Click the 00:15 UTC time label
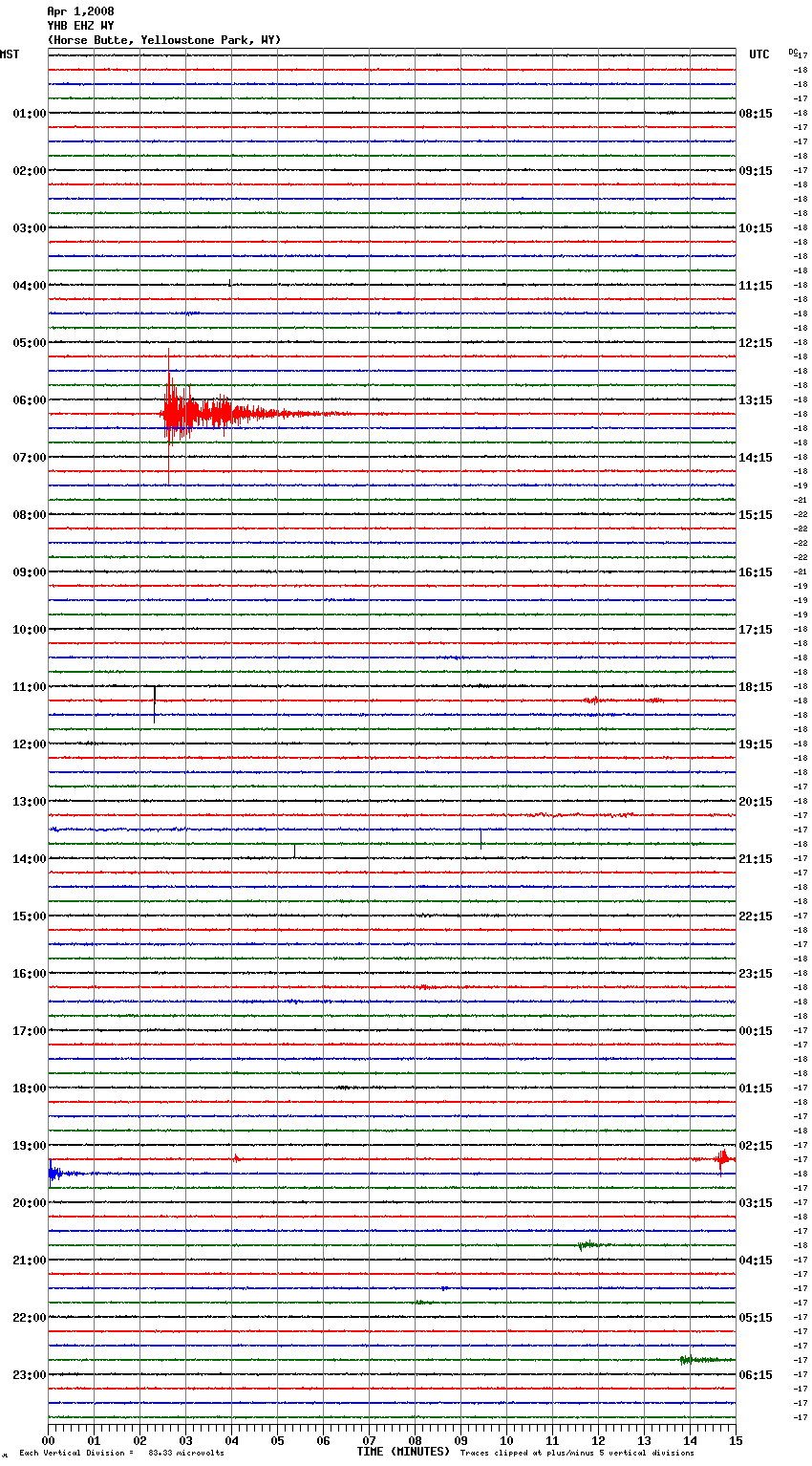Image resolution: width=812 pixels, height=1466 pixels. [756, 1031]
